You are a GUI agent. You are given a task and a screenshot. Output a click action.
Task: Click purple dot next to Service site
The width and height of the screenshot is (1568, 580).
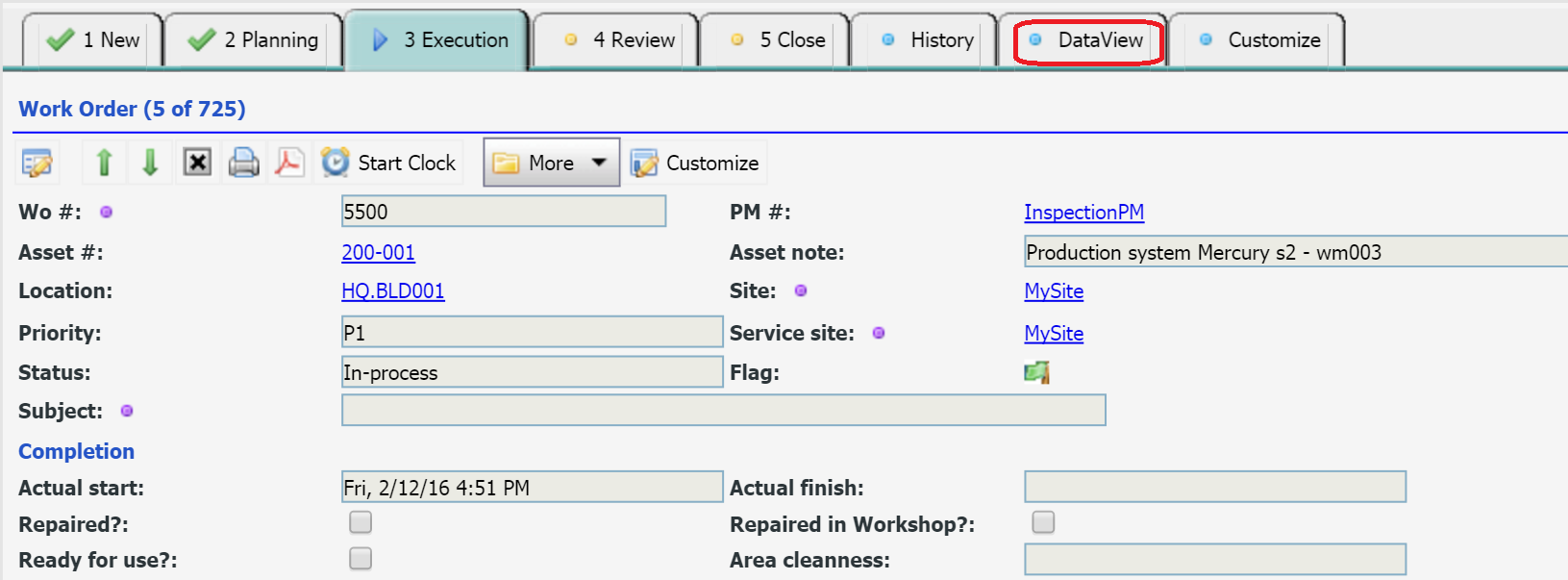coord(879,333)
